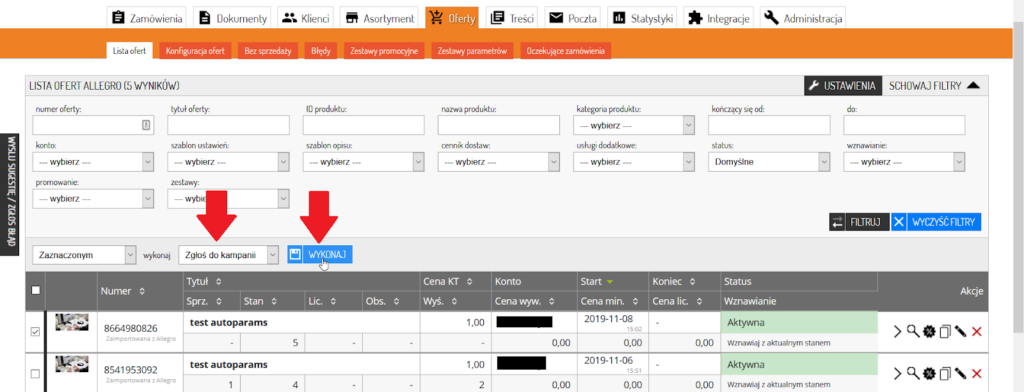Focus the nazwa produktu input field

coord(499,125)
